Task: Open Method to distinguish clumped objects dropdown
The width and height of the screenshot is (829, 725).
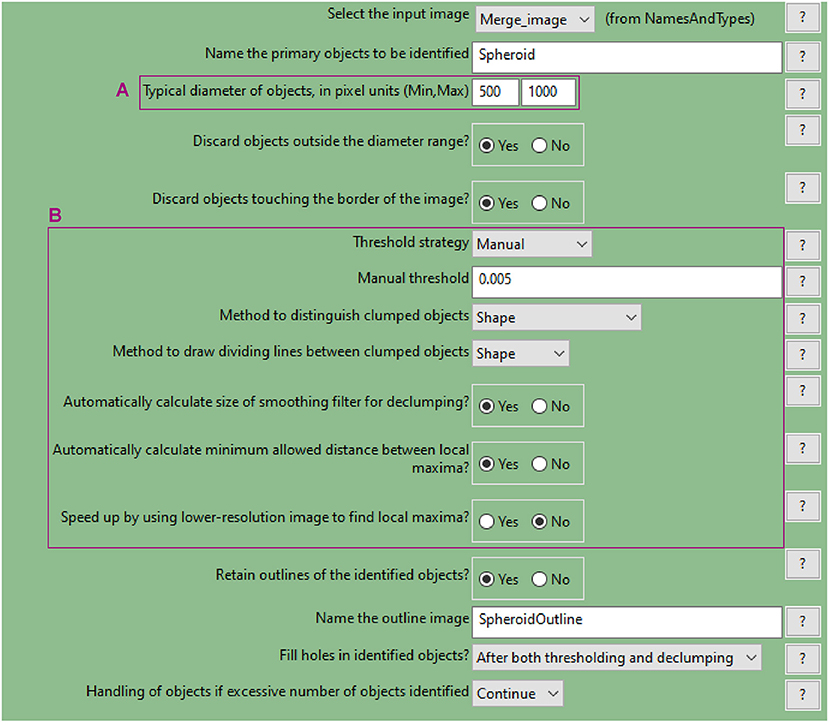Action: tap(557, 317)
